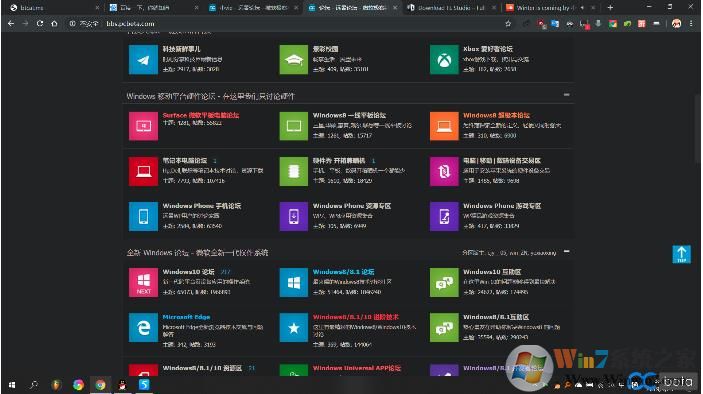Viewport: 703px width, 394px height.
Task: Open the Windows Start menu
Action: click(x=12, y=385)
